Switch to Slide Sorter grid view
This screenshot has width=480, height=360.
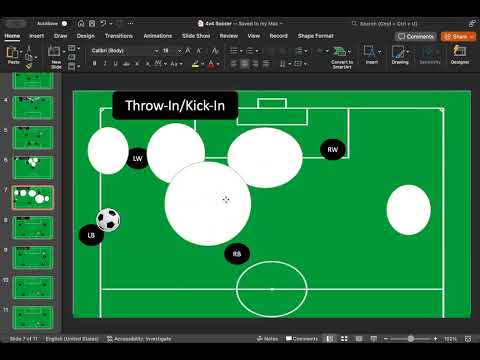tap(344, 339)
